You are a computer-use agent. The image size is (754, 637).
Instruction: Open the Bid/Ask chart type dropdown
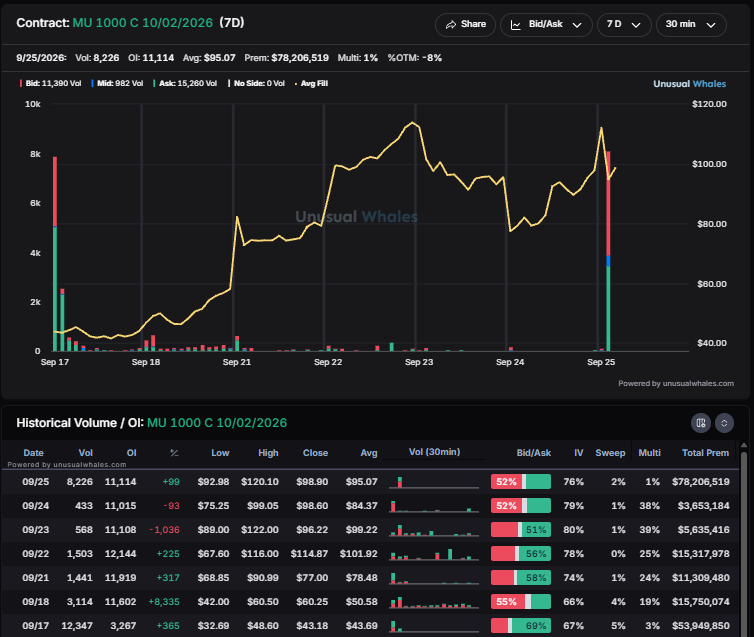coord(546,25)
